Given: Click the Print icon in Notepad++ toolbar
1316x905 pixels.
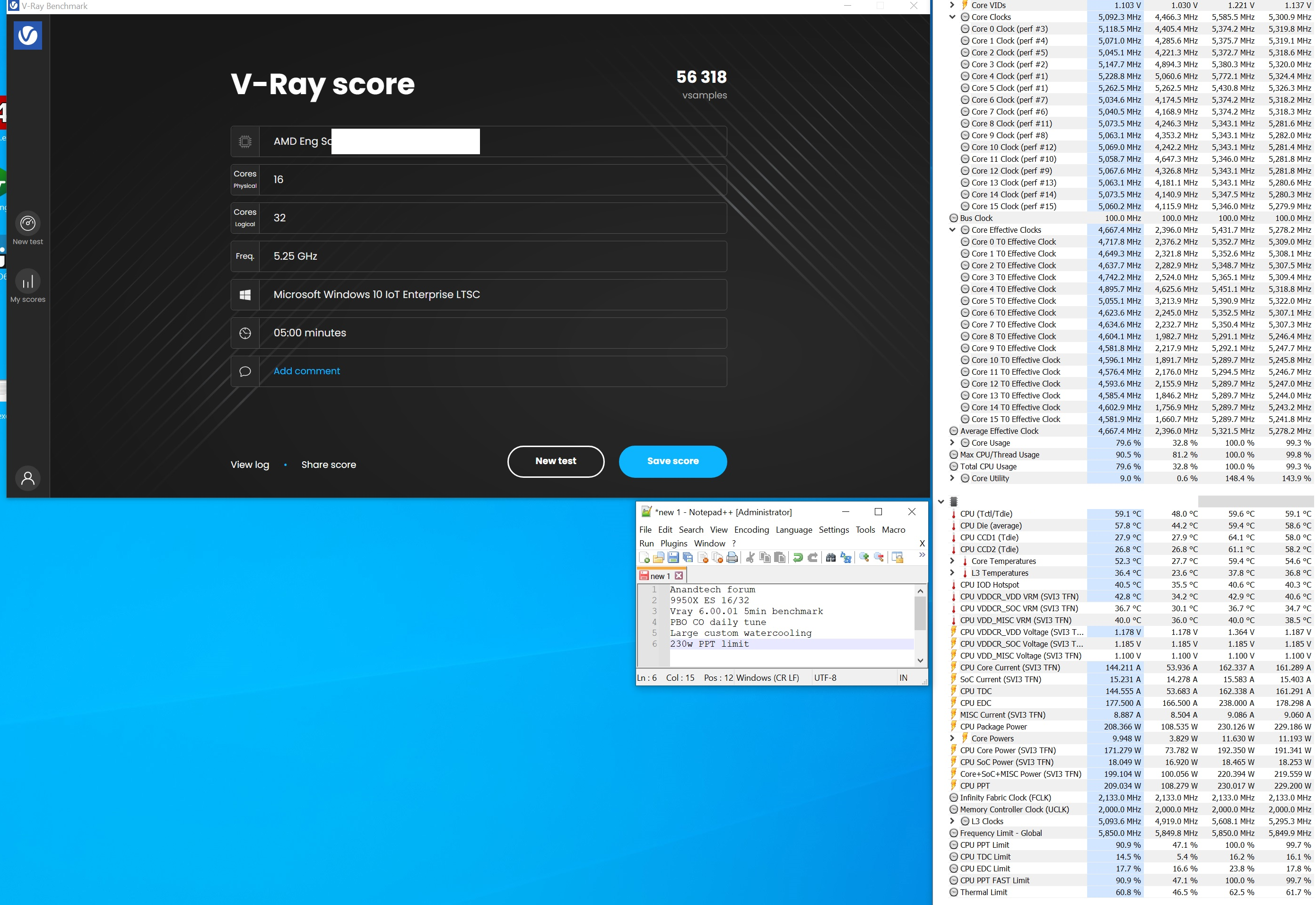Looking at the screenshot, I should click(732, 557).
